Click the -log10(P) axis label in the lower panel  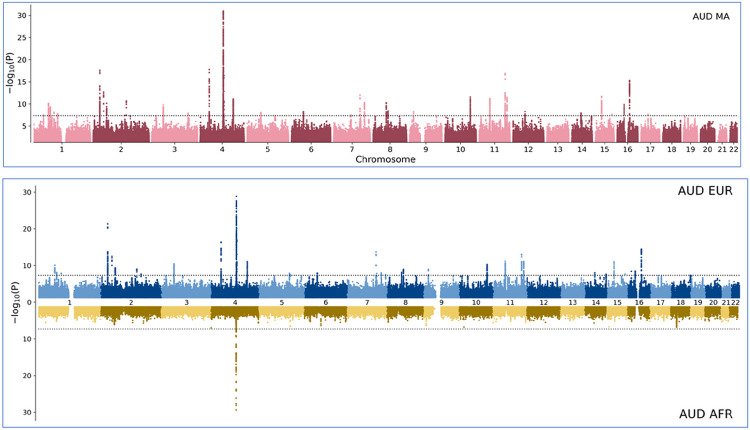point(16,300)
